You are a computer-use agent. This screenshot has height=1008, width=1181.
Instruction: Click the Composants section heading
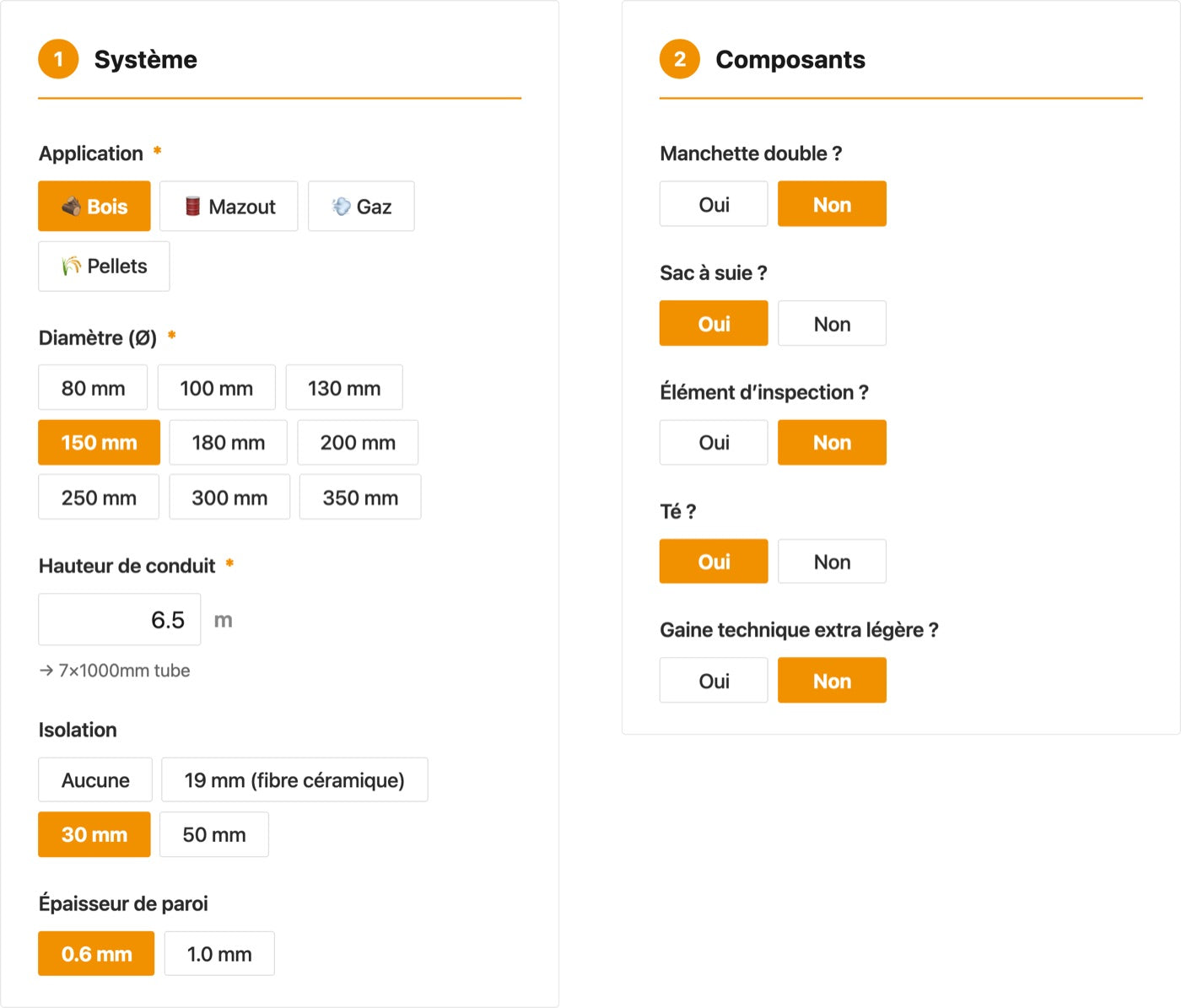pos(790,60)
